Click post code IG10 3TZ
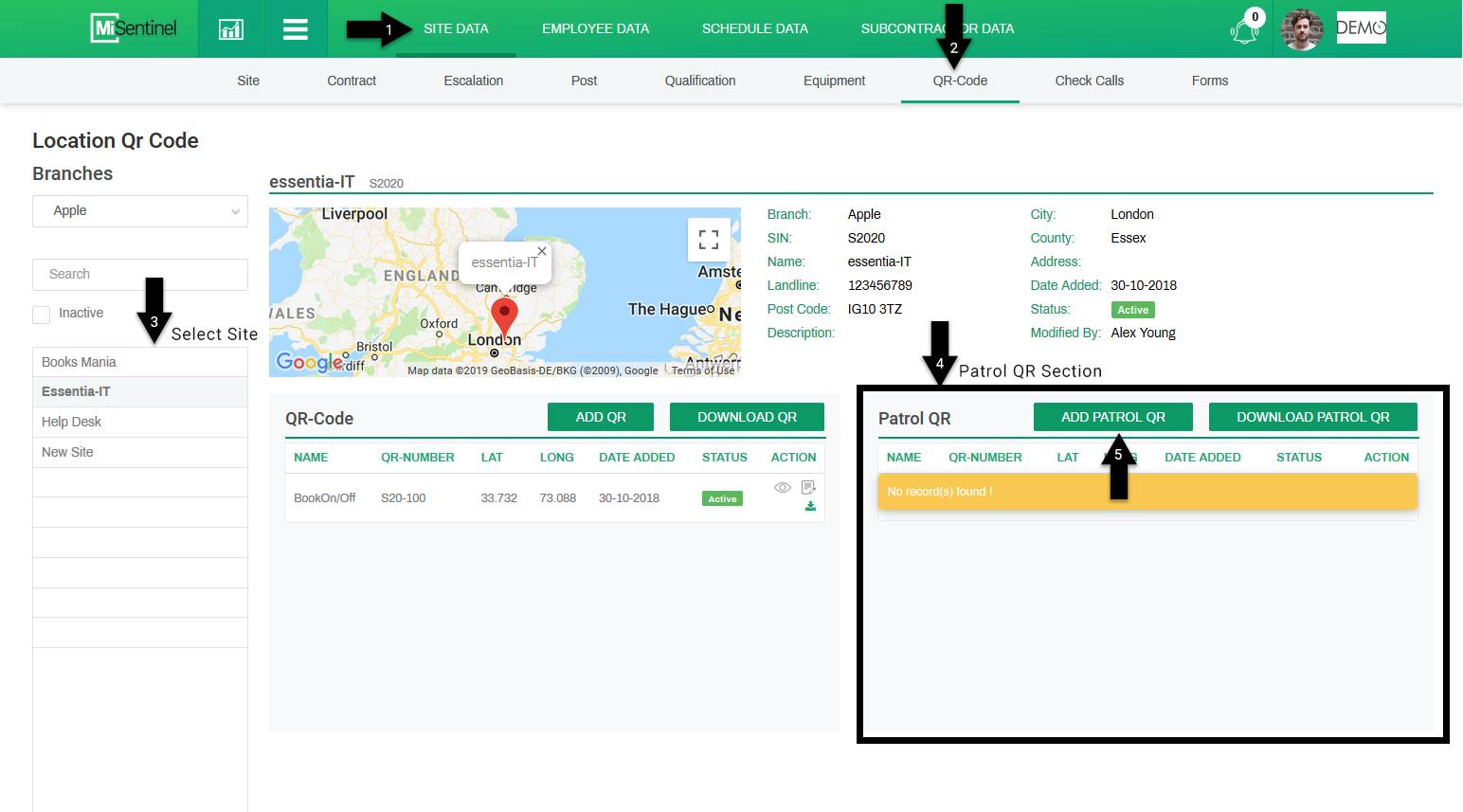The image size is (1463, 812). click(875, 310)
